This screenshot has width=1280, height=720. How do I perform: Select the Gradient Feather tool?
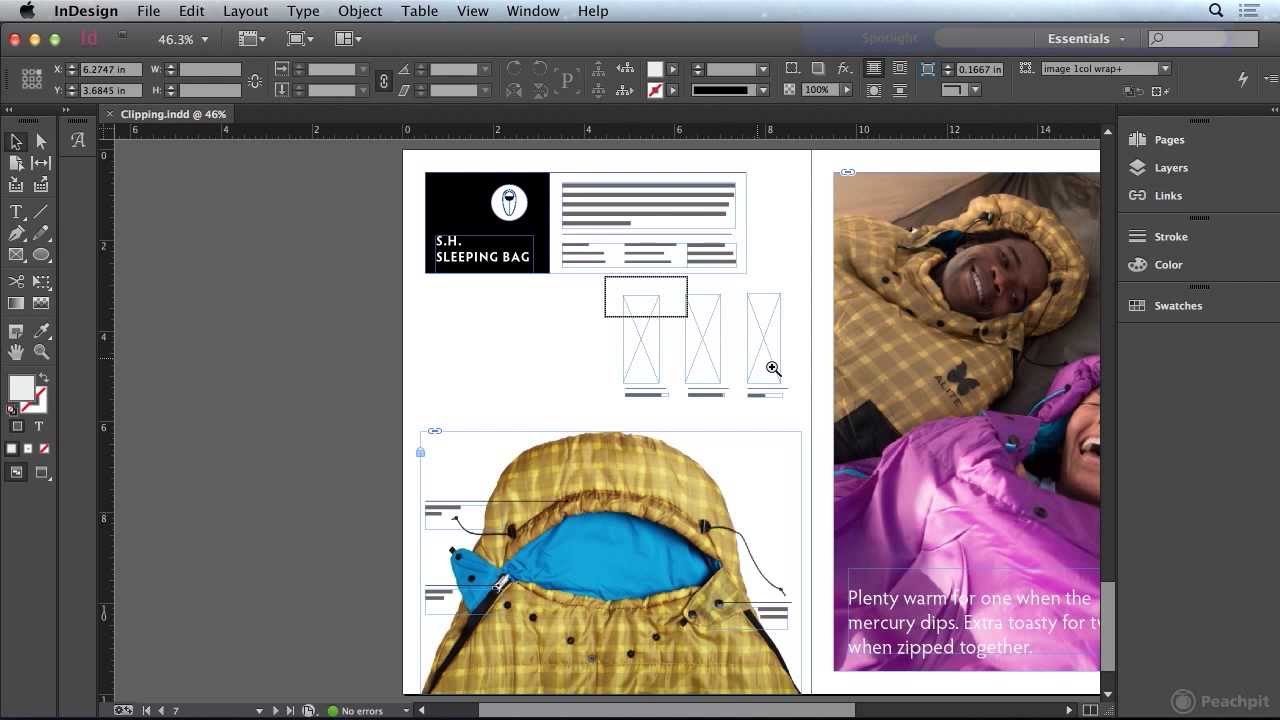coord(41,303)
